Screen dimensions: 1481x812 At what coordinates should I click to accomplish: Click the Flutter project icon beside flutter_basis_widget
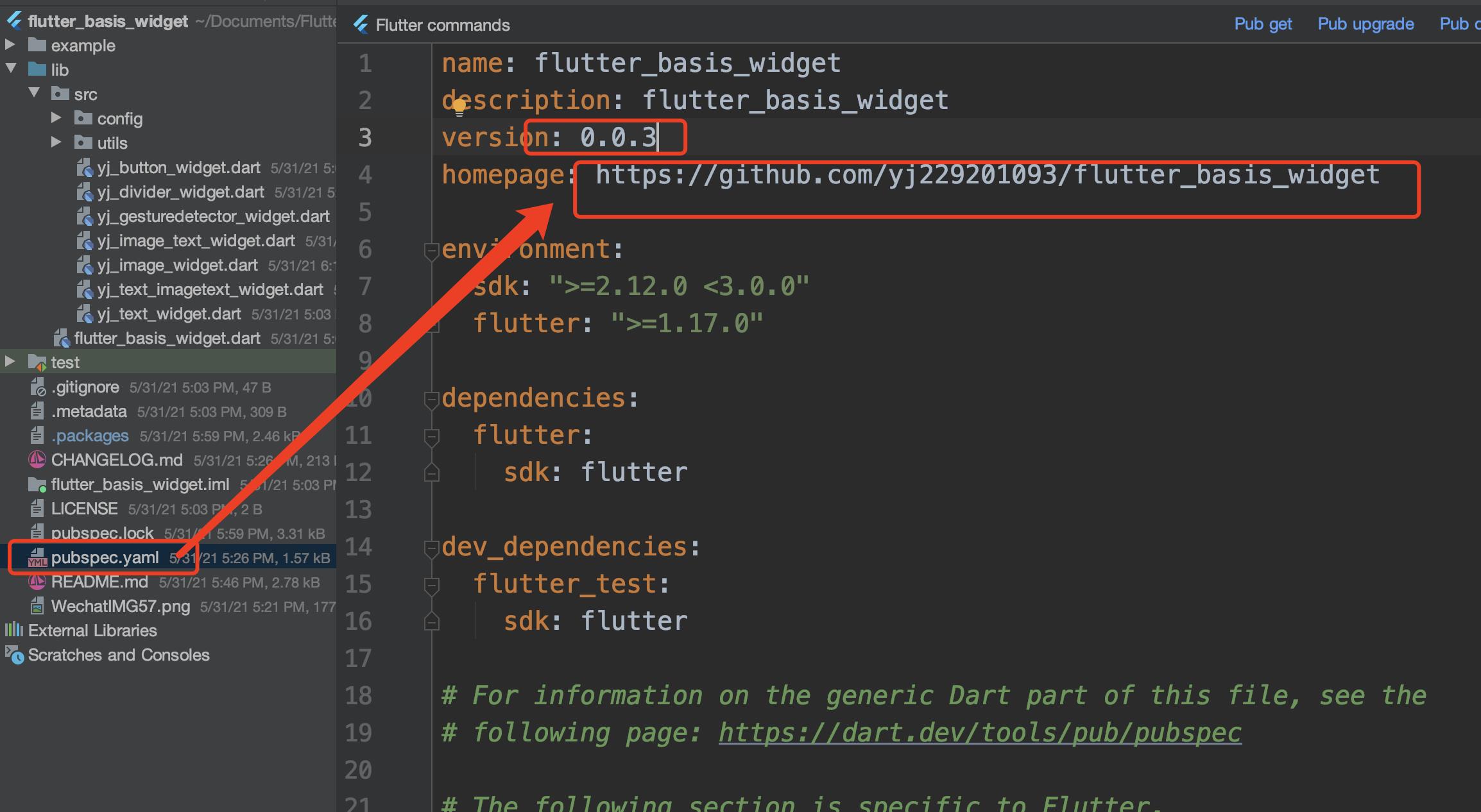[x=14, y=21]
